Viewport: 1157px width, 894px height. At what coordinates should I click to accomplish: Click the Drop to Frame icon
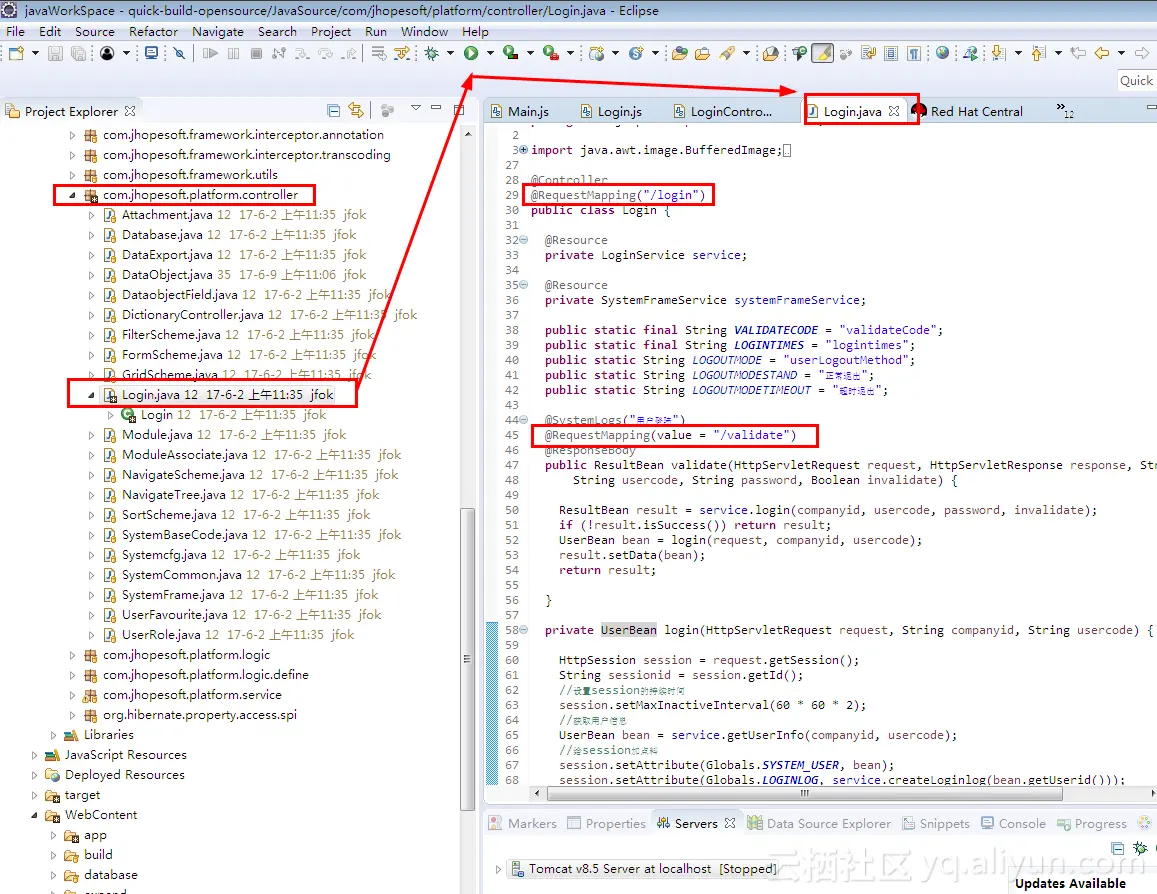379,53
